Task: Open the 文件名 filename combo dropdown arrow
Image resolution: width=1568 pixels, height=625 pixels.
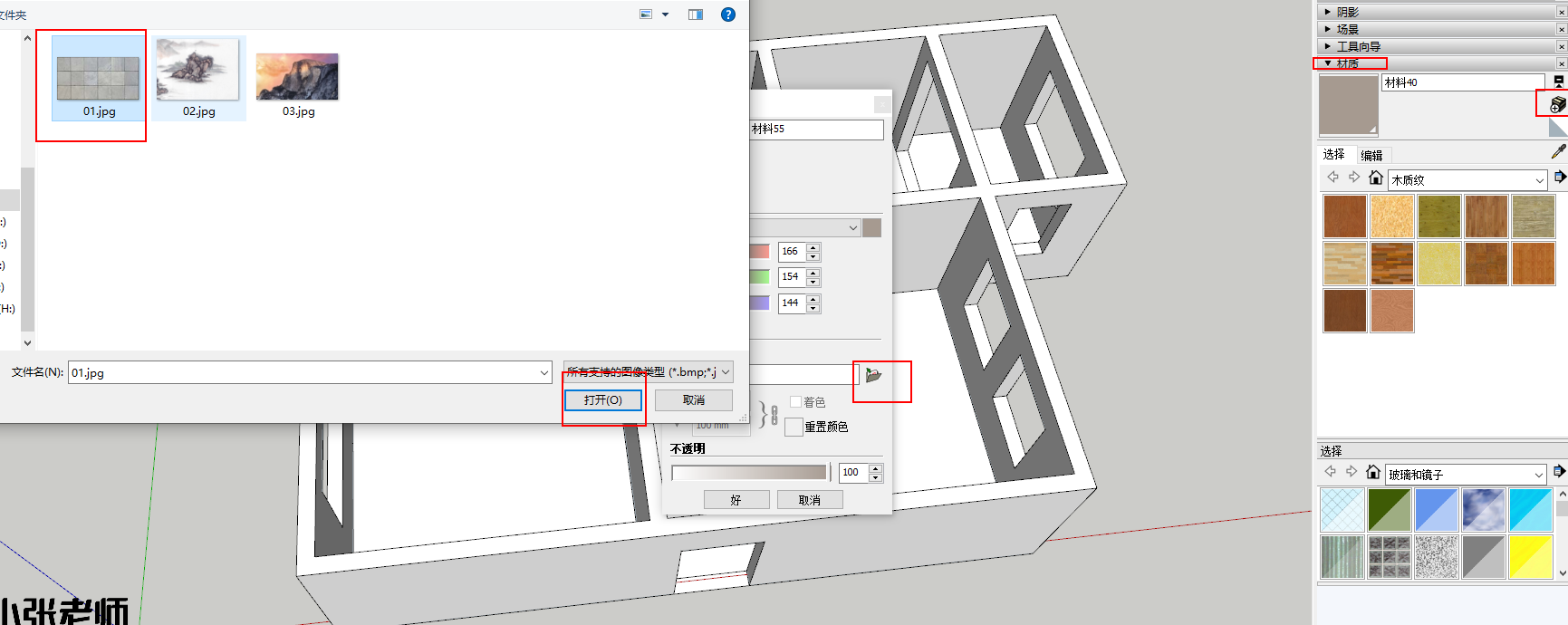Action: pos(544,372)
